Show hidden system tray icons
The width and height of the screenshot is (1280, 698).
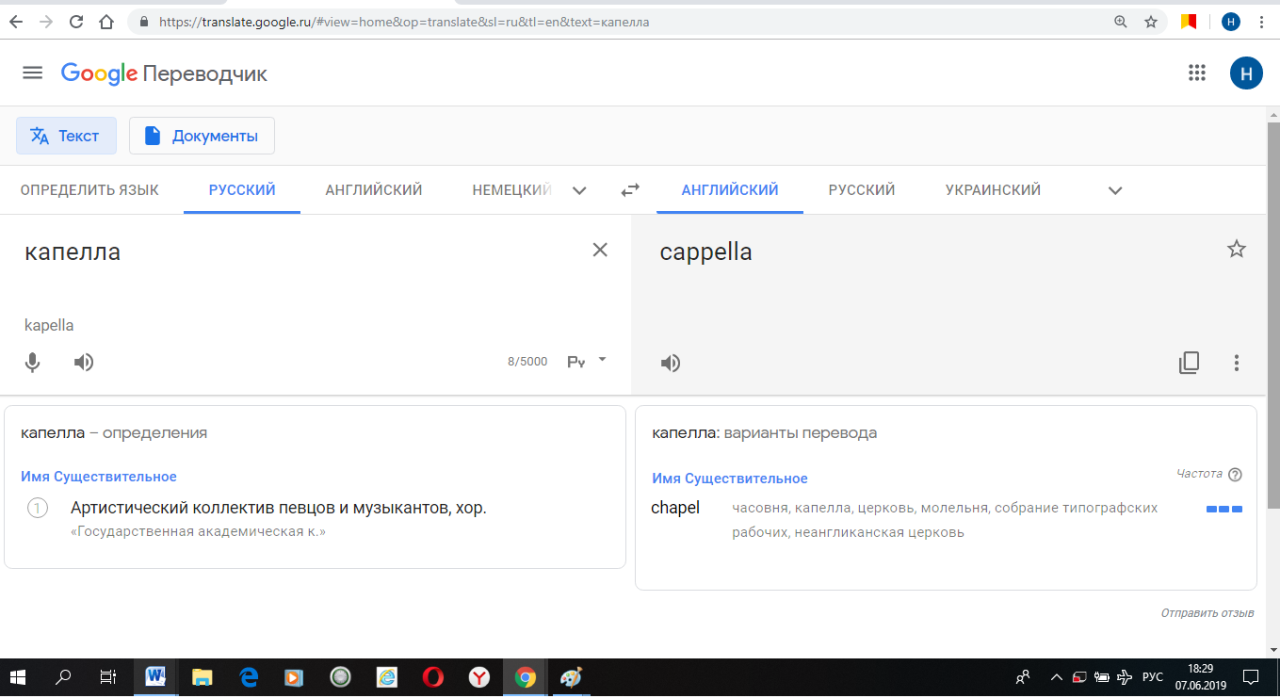[1056, 677]
